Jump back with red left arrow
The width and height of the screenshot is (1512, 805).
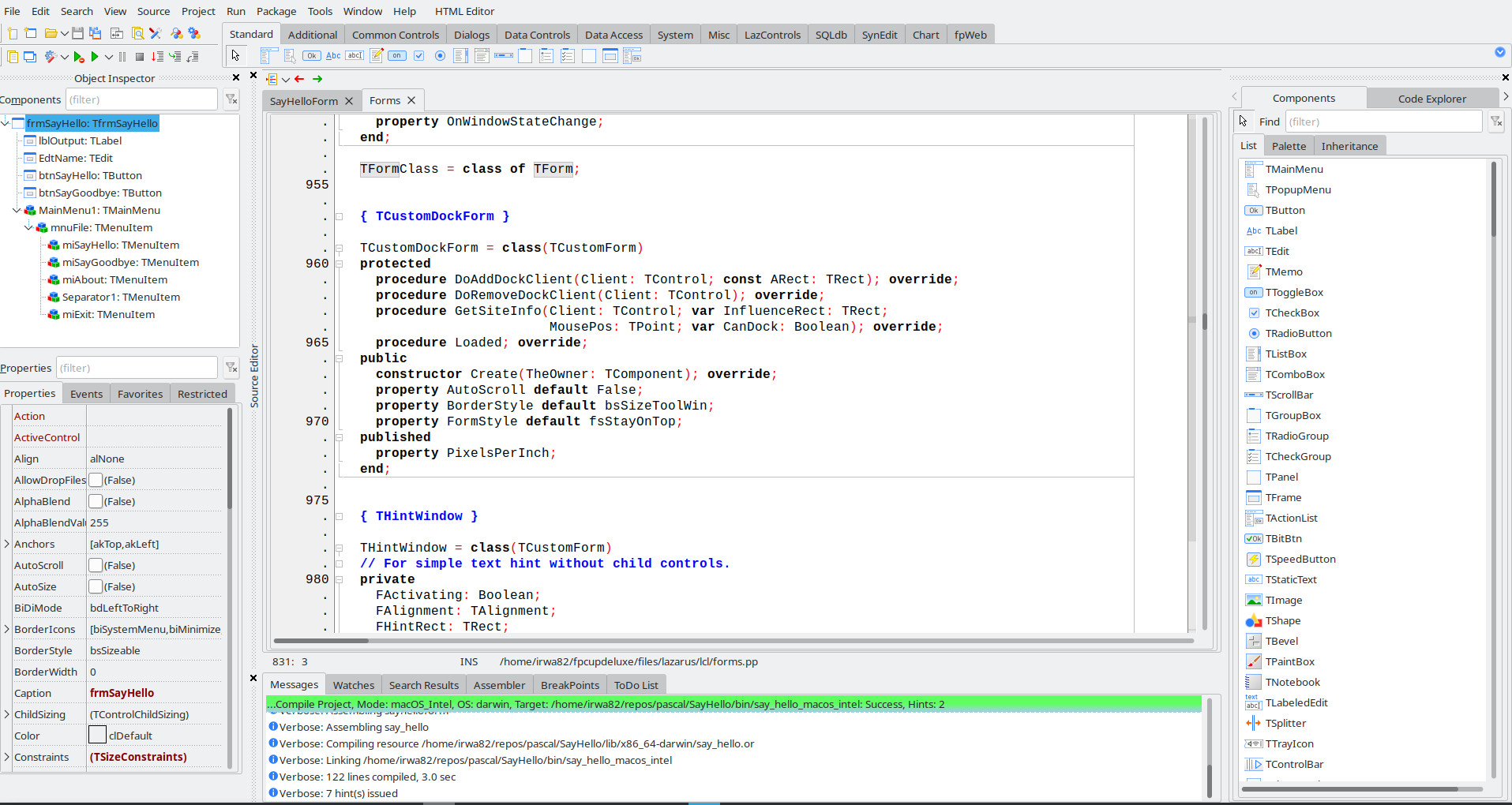pyautogui.click(x=299, y=79)
